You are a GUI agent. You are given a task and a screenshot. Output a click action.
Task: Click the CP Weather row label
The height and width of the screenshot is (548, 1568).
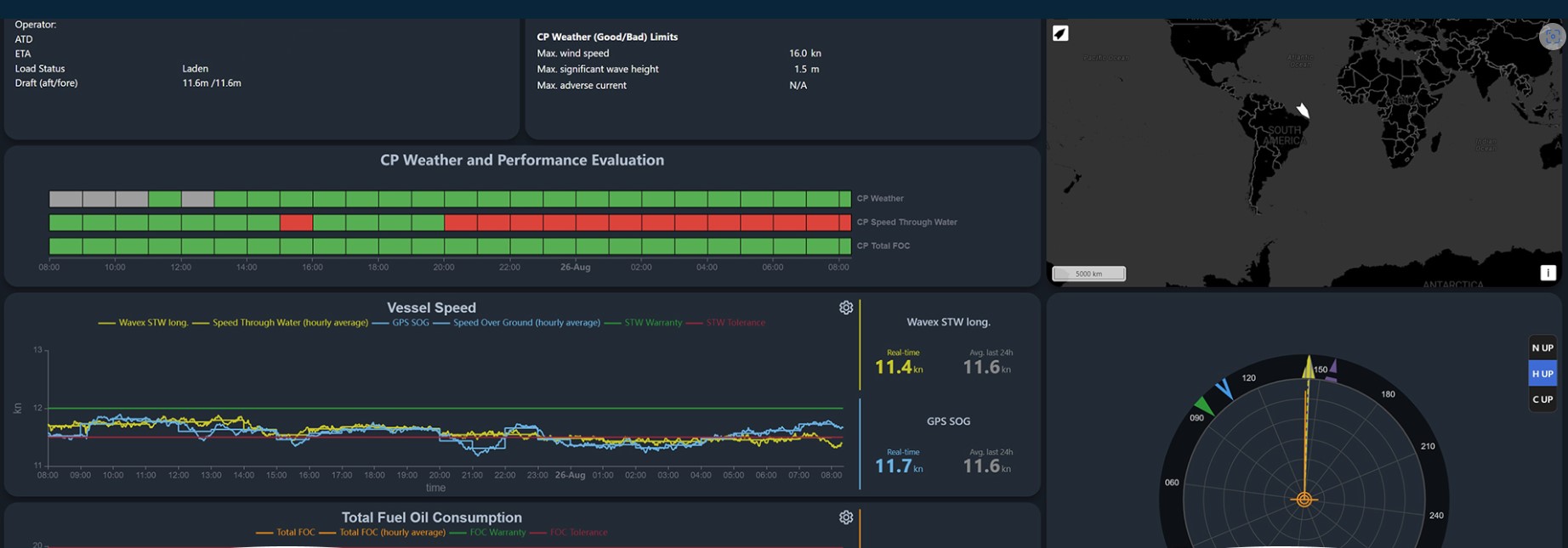(880, 199)
